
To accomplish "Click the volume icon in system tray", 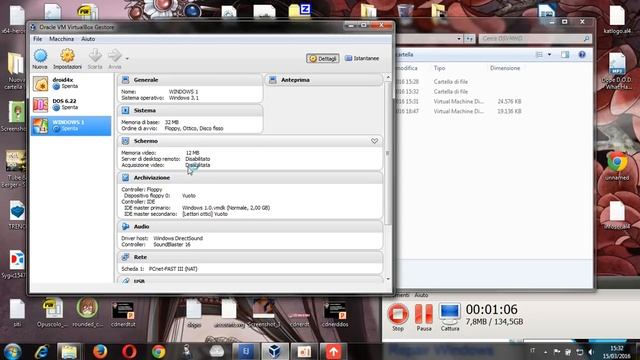I will point(591,352).
